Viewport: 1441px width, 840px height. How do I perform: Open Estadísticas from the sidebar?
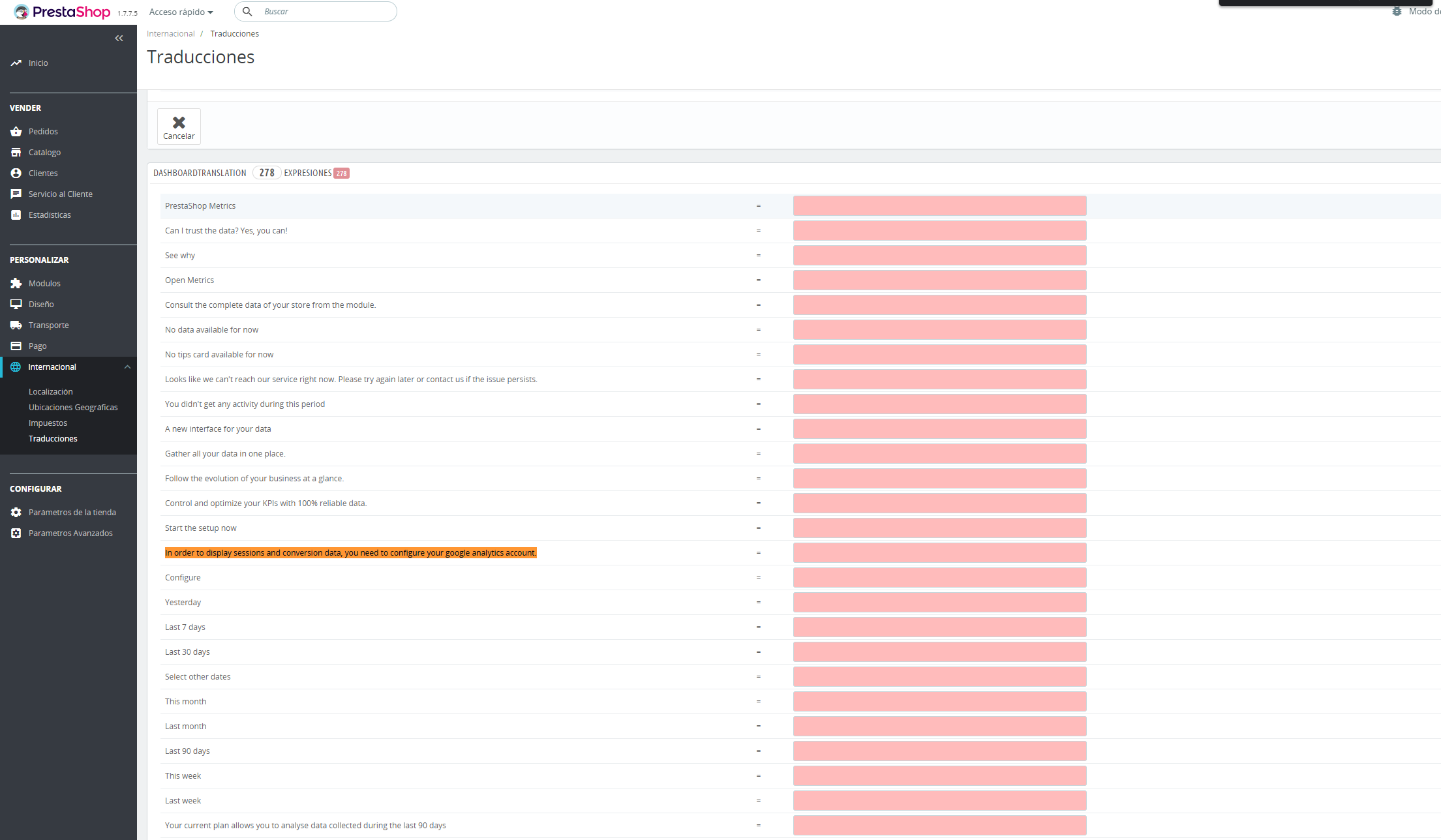16,215
